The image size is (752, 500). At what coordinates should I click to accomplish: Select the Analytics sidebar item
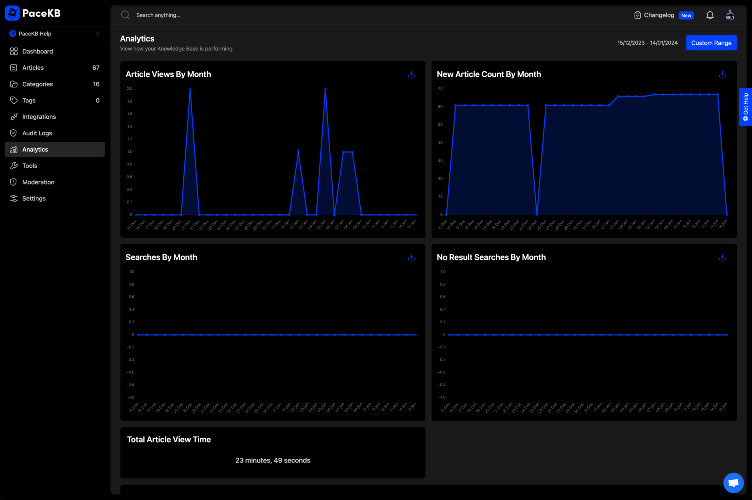(55, 149)
